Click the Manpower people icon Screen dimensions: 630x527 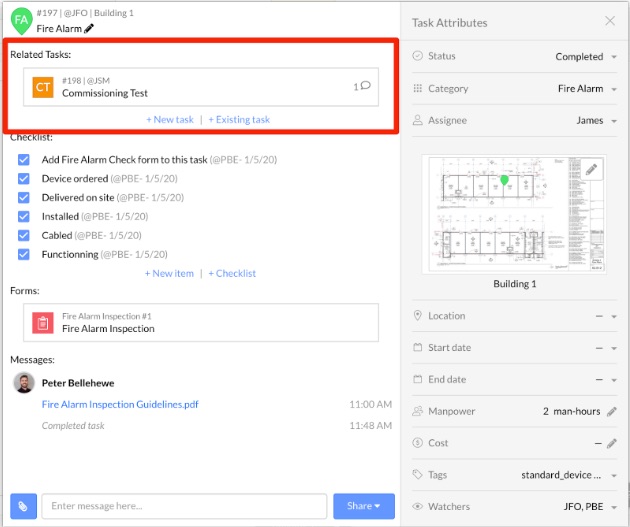coord(418,411)
